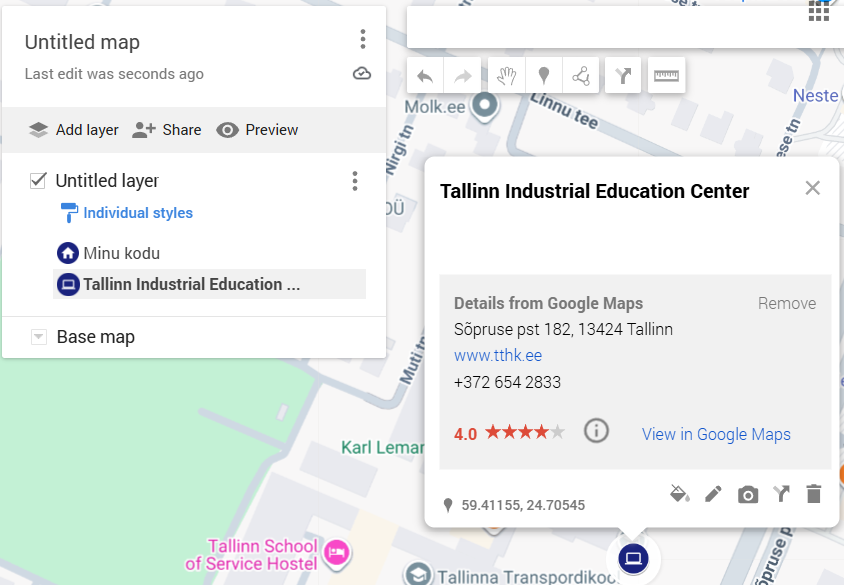The image size is (844, 585).
Task: Uncheck the Untitled layer checkbox
Action: 39,181
